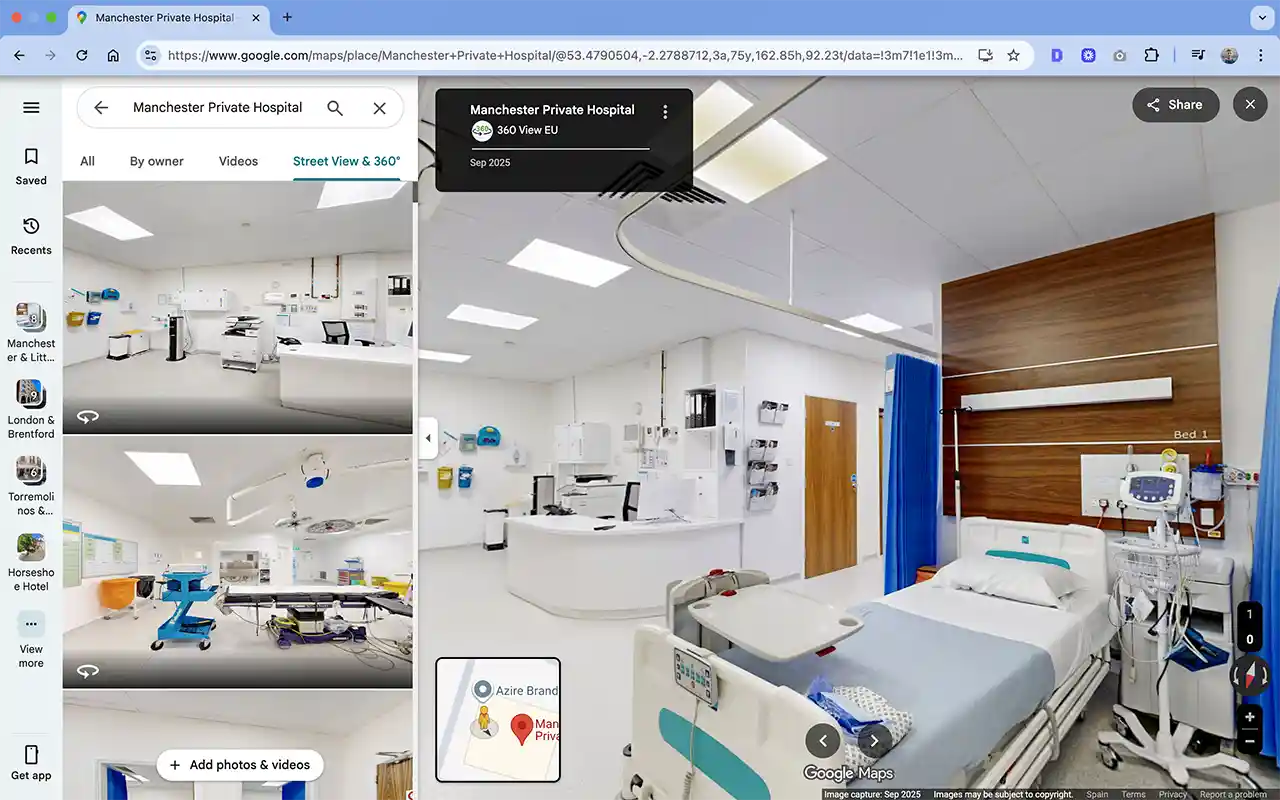This screenshot has height=800, width=1280.
Task: Switch to the All photos tab
Action: click(x=88, y=161)
